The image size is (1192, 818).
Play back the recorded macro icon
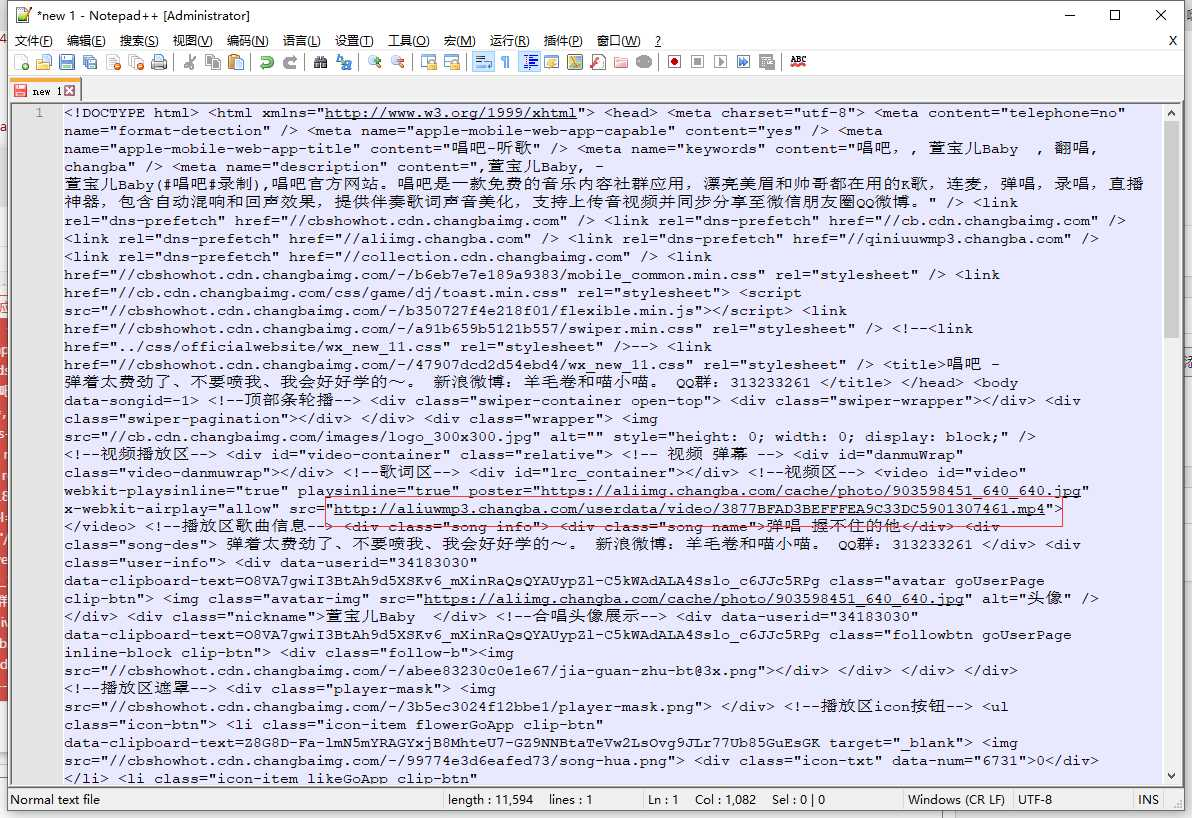pos(721,62)
